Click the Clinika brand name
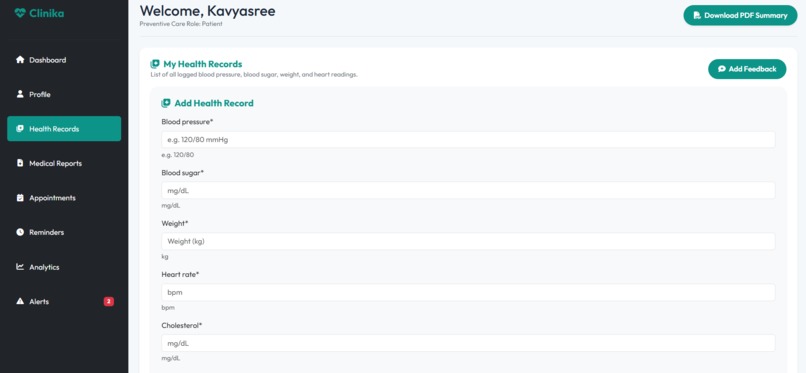This screenshot has height=373, width=806. tap(47, 13)
